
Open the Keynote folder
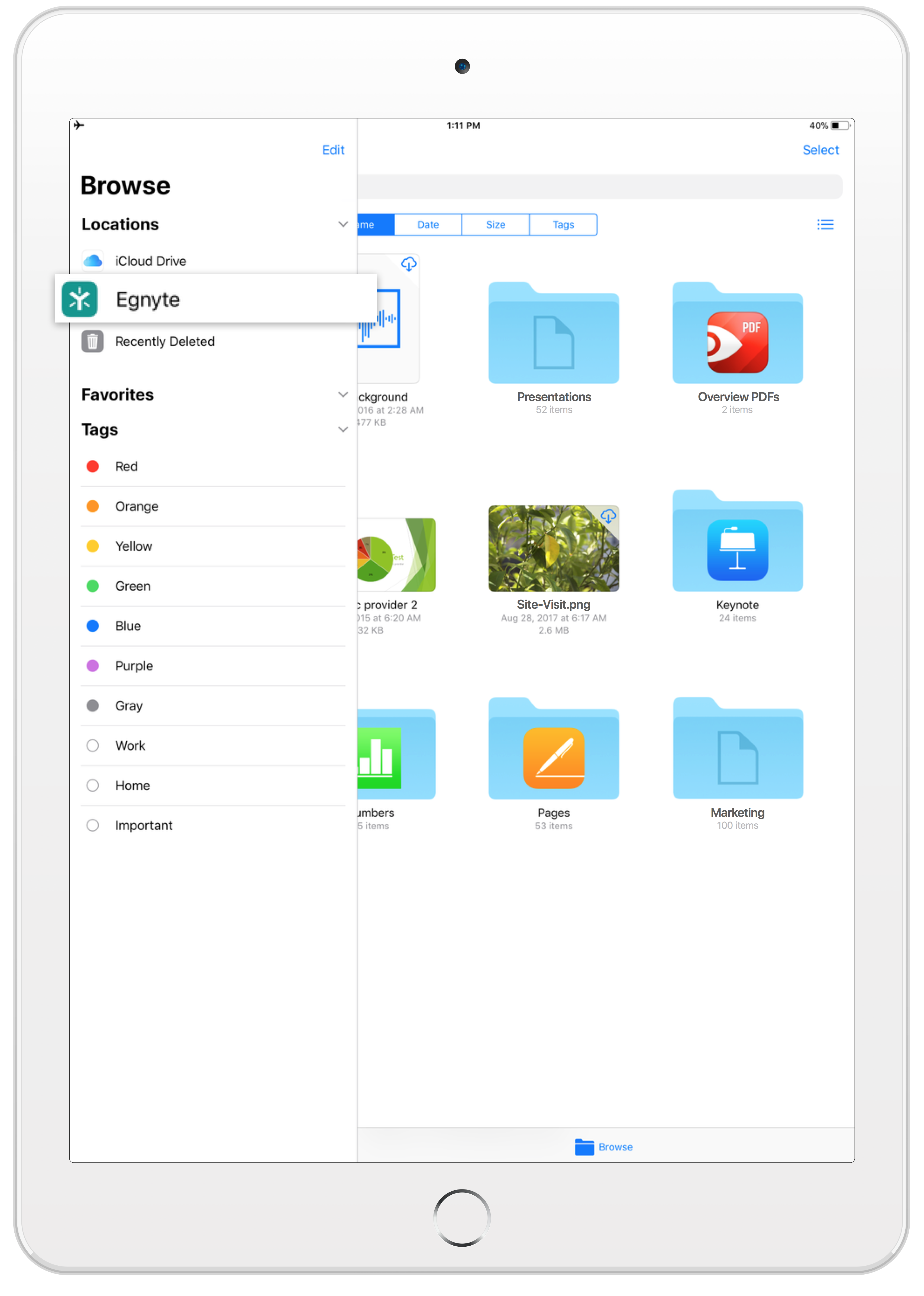click(737, 543)
